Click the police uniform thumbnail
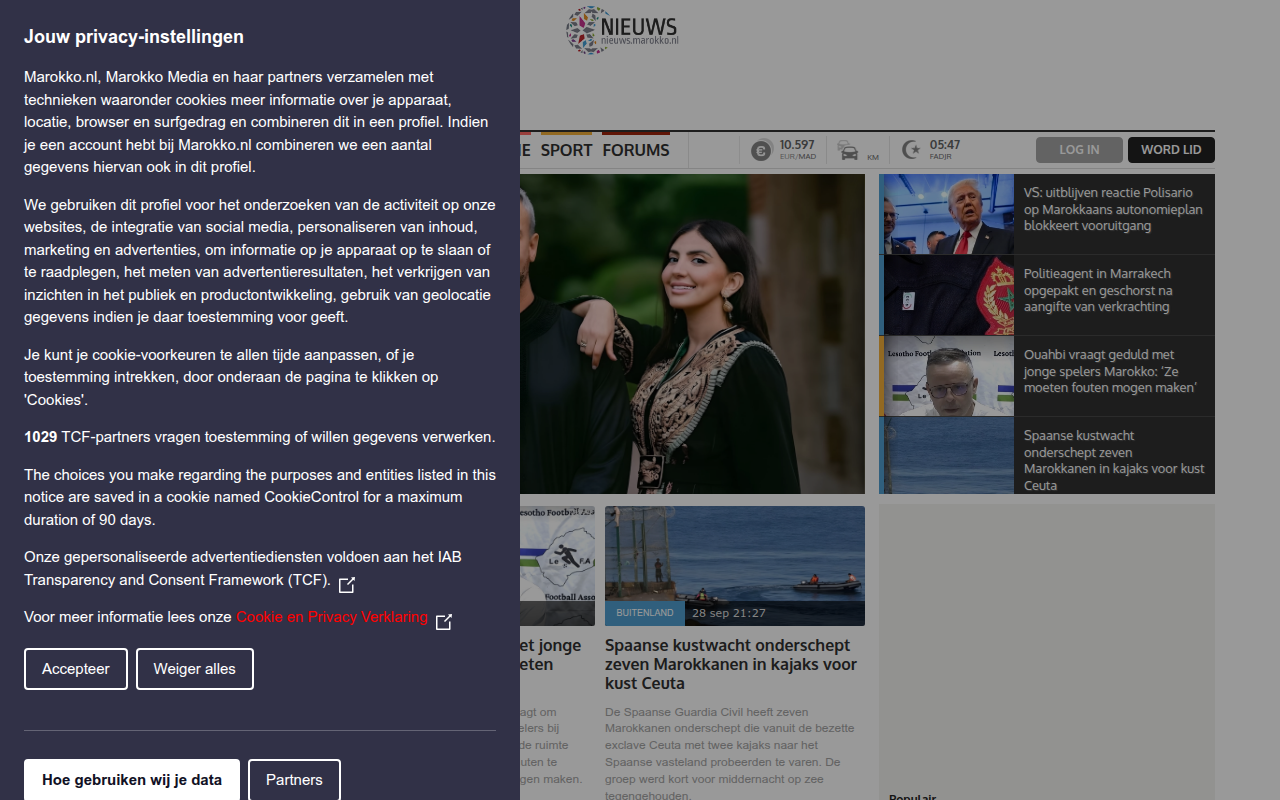The width and height of the screenshot is (1280, 800). (949, 295)
